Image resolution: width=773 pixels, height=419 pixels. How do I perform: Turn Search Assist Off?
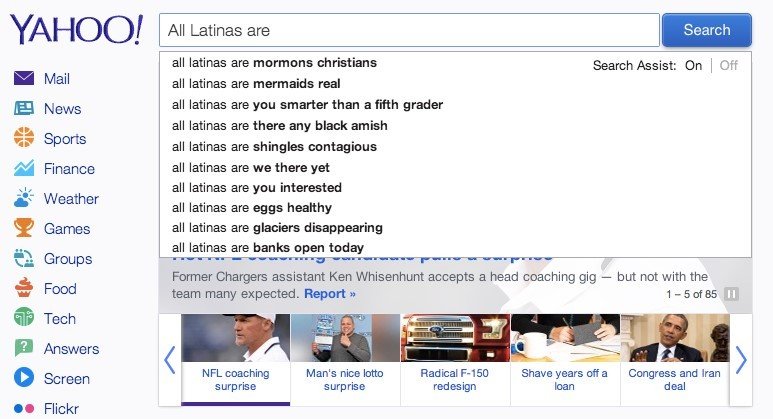coord(729,66)
